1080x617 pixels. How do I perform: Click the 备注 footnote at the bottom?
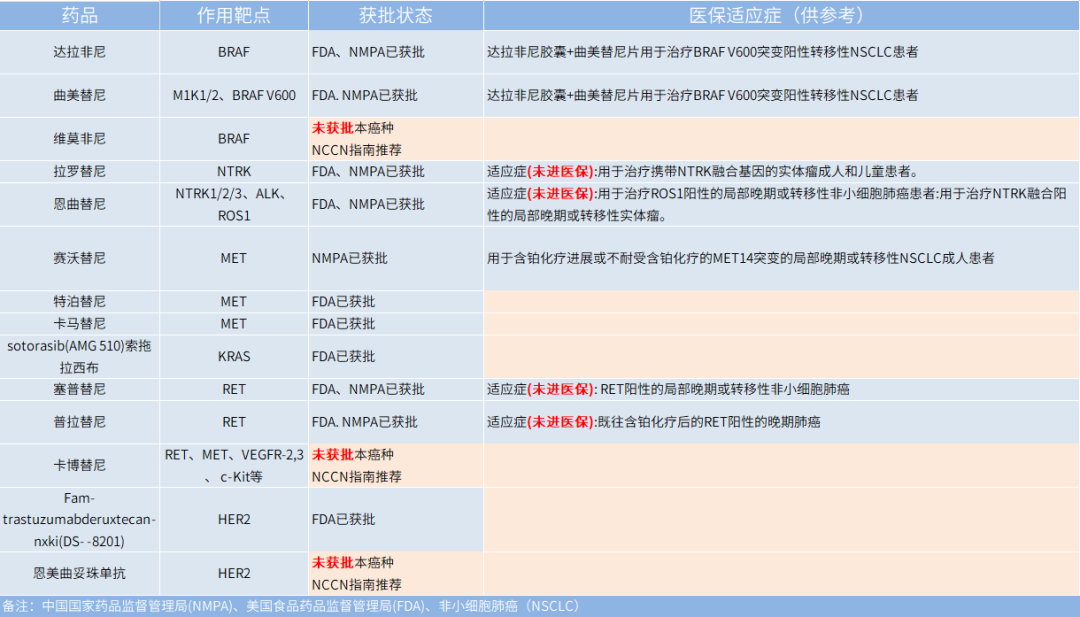[x=291, y=606]
